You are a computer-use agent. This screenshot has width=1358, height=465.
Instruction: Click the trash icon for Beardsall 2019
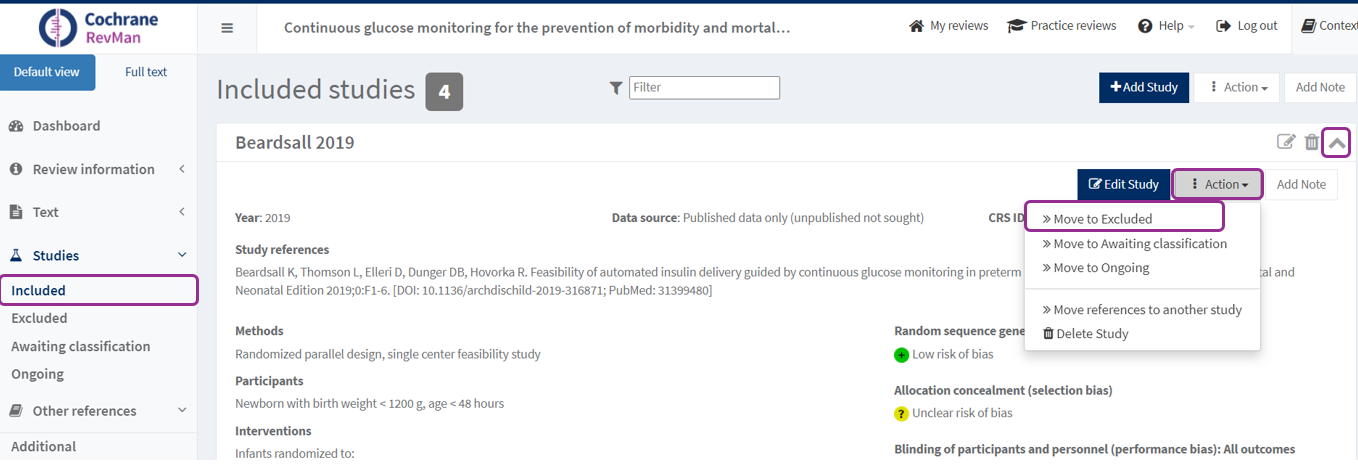[x=1311, y=142]
